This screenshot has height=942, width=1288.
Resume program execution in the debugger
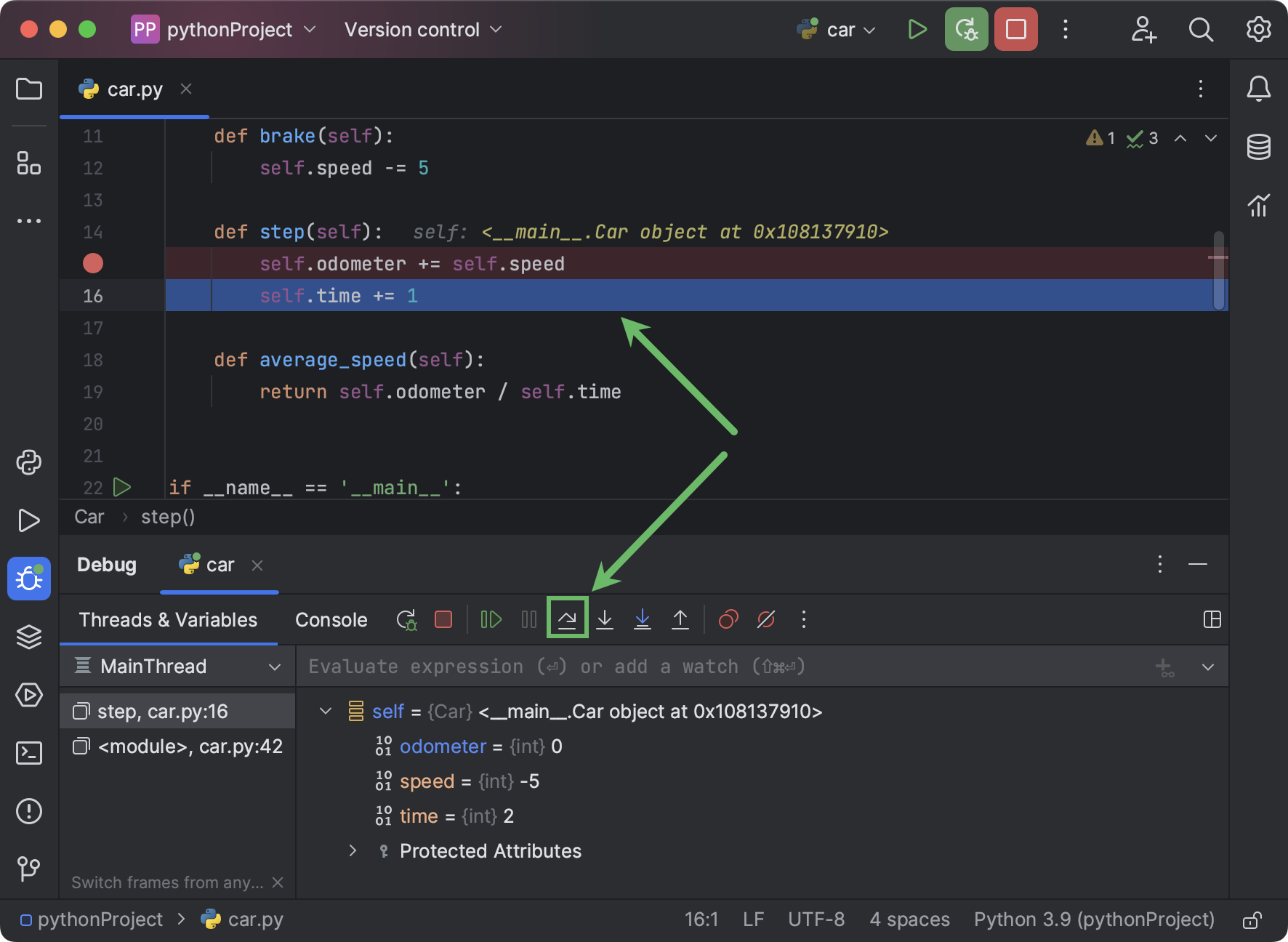(491, 619)
